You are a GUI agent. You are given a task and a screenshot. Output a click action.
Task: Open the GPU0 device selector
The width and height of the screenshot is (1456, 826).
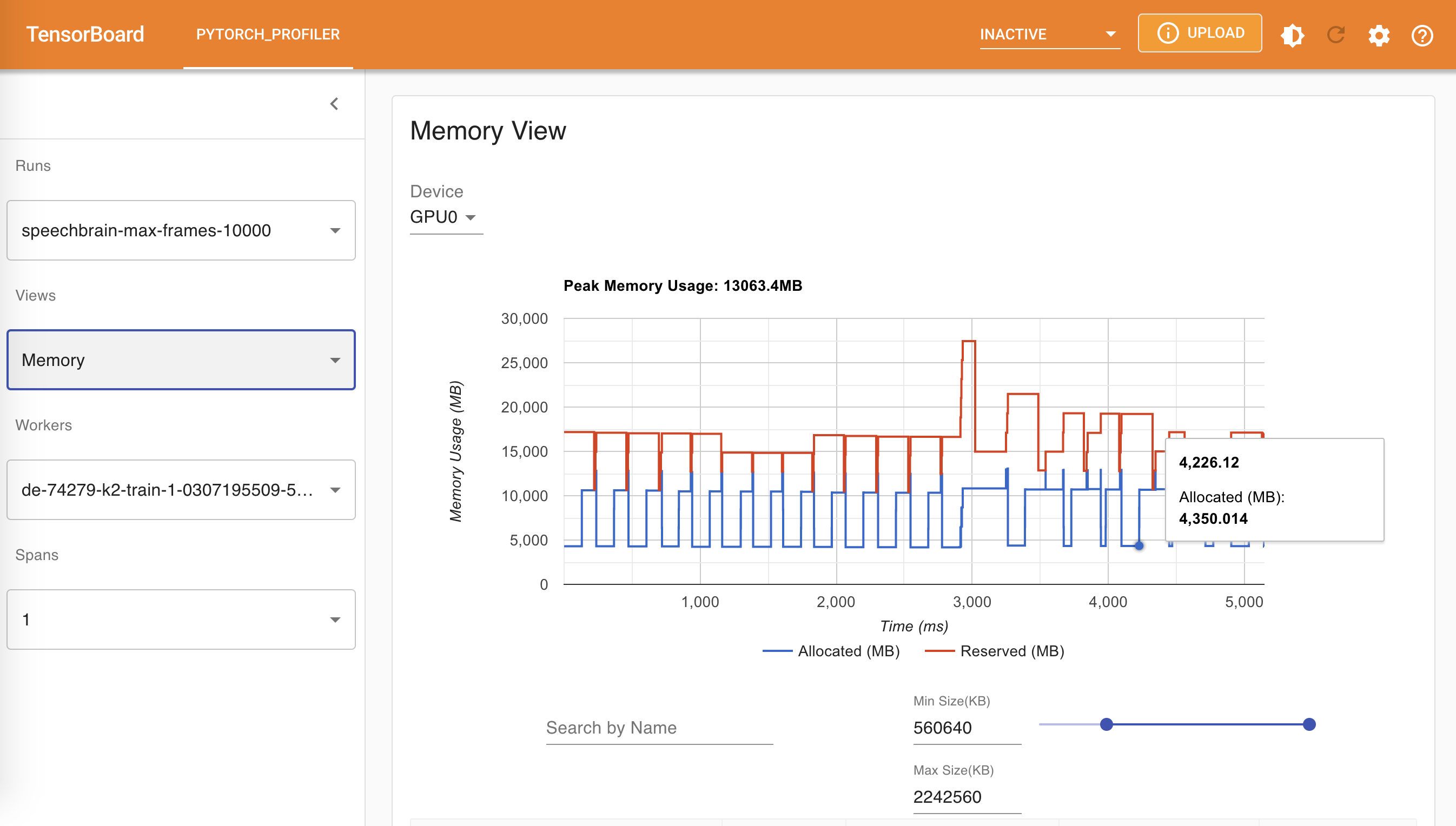pos(443,217)
